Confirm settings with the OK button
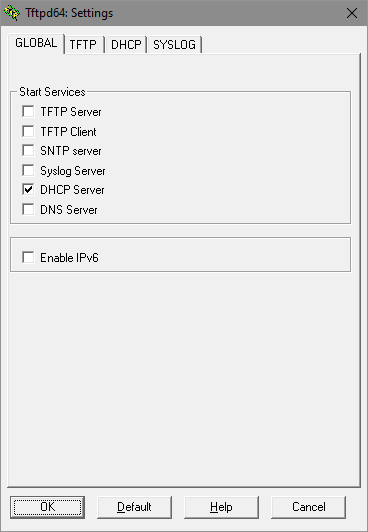This screenshot has width=368, height=532. pos(47,507)
